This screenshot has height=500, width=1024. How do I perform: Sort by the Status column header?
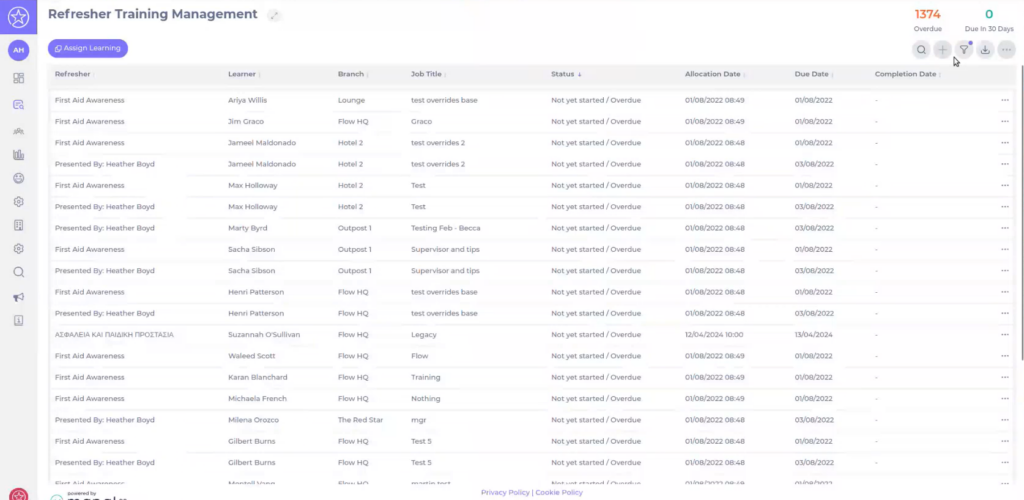[x=566, y=74]
